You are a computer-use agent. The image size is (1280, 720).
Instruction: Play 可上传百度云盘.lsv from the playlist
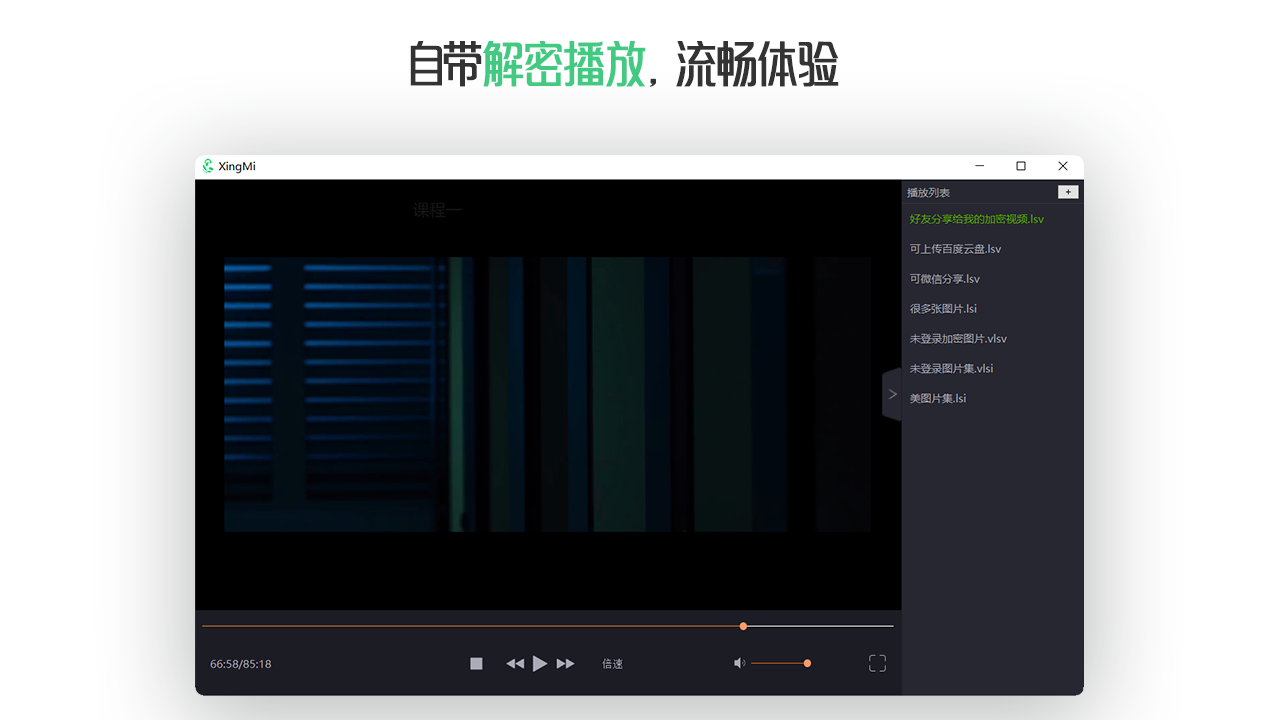pos(954,248)
